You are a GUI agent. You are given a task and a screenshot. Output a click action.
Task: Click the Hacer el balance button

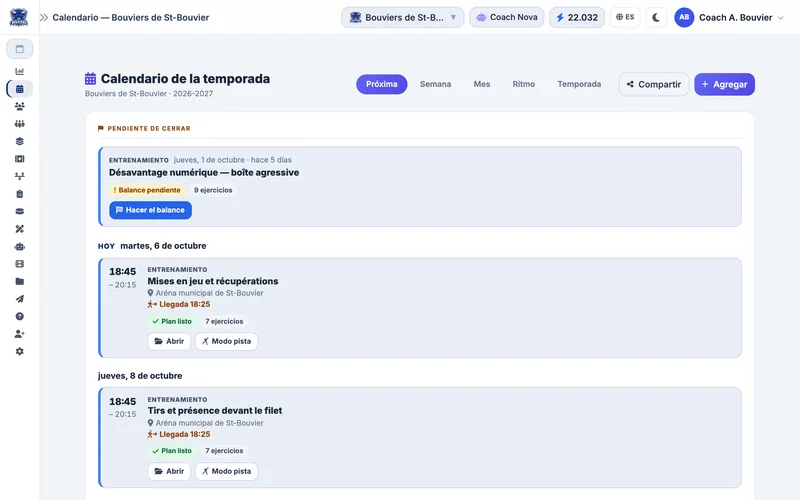coord(151,210)
